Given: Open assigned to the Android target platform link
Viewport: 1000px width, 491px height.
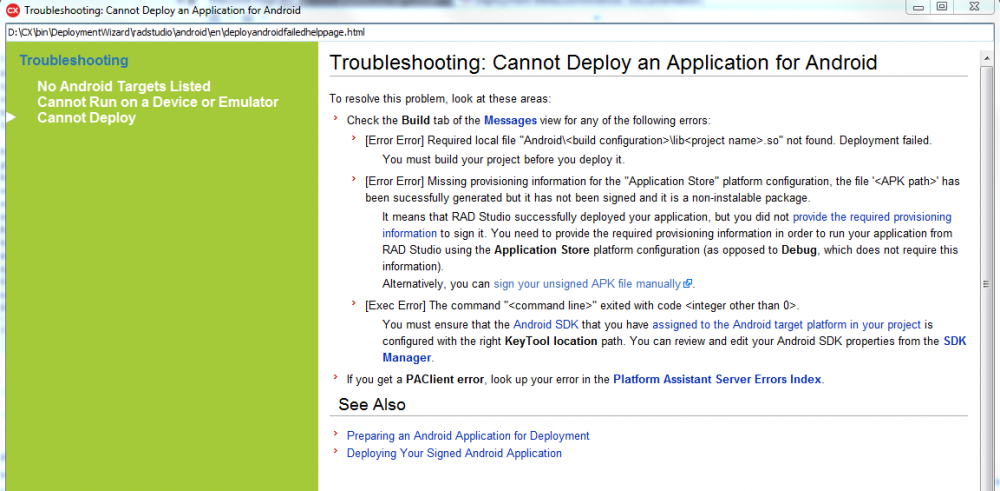Looking at the screenshot, I should 786,325.
